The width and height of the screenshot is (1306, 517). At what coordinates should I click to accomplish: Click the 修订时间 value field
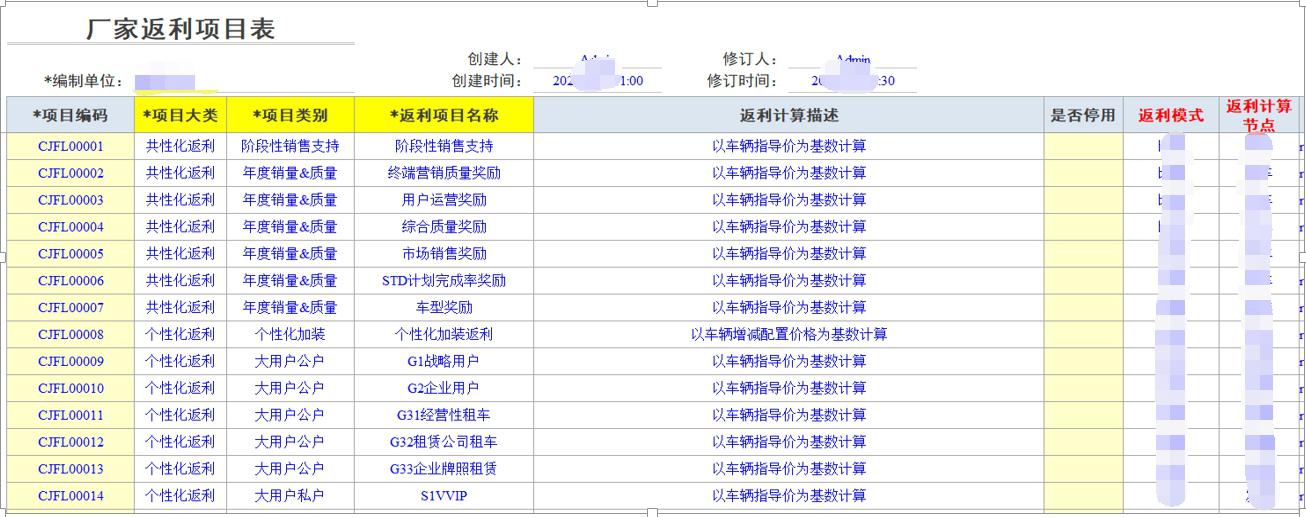tap(852, 81)
